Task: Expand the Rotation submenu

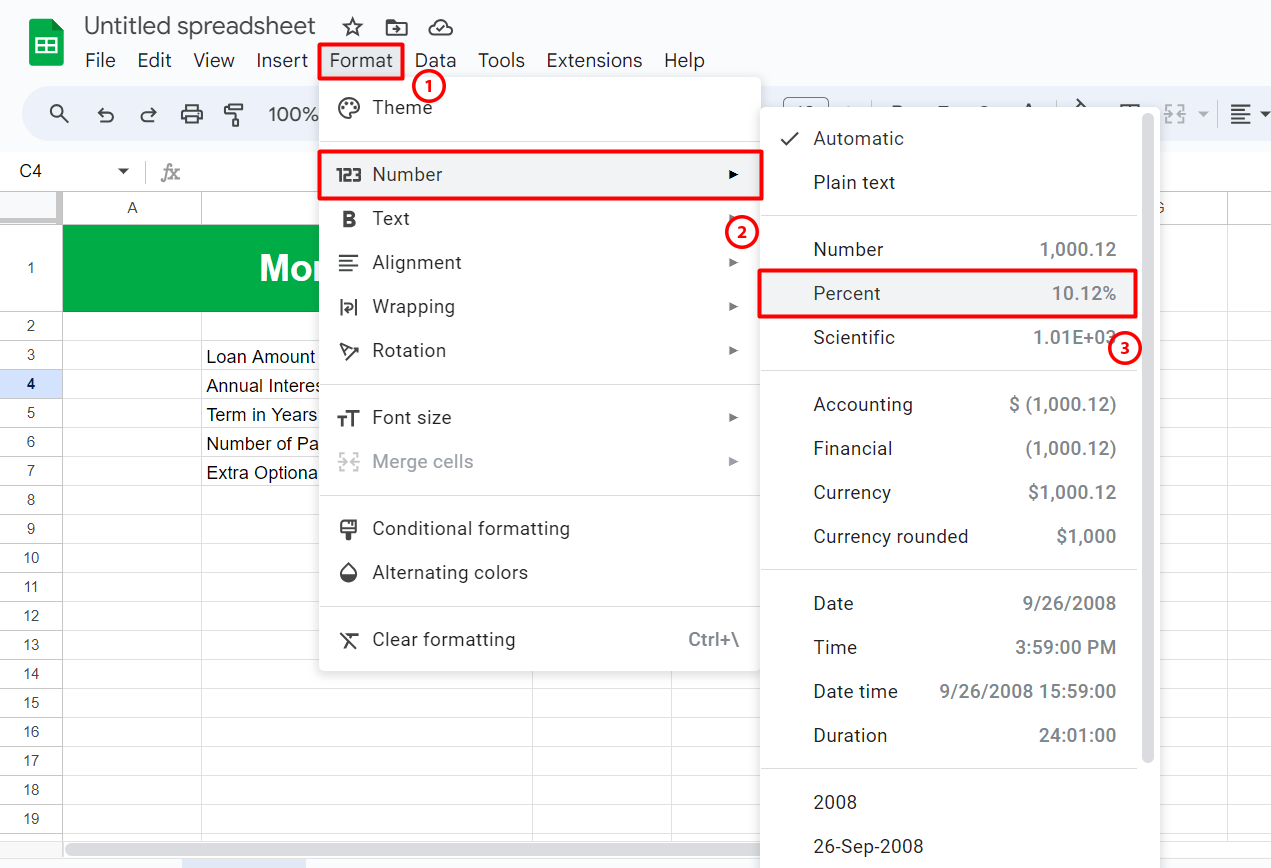Action: pos(539,351)
